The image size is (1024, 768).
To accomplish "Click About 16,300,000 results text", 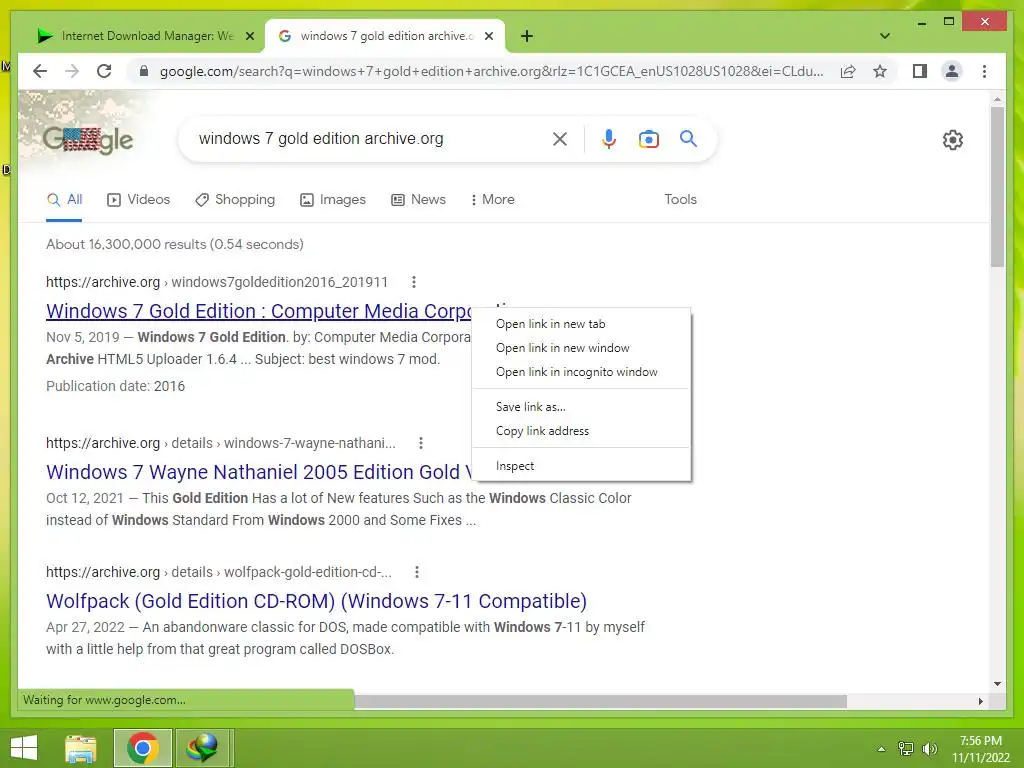I will point(174,244).
